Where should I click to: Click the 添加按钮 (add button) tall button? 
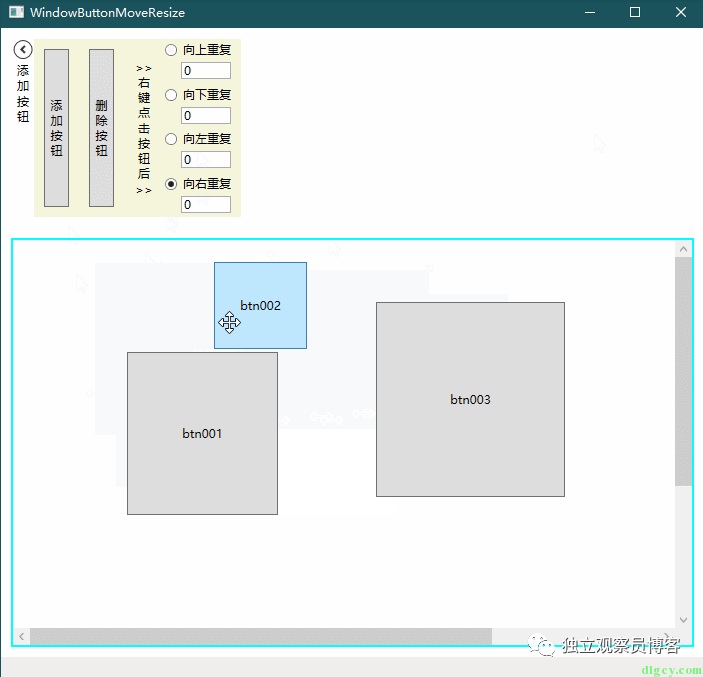click(x=56, y=128)
